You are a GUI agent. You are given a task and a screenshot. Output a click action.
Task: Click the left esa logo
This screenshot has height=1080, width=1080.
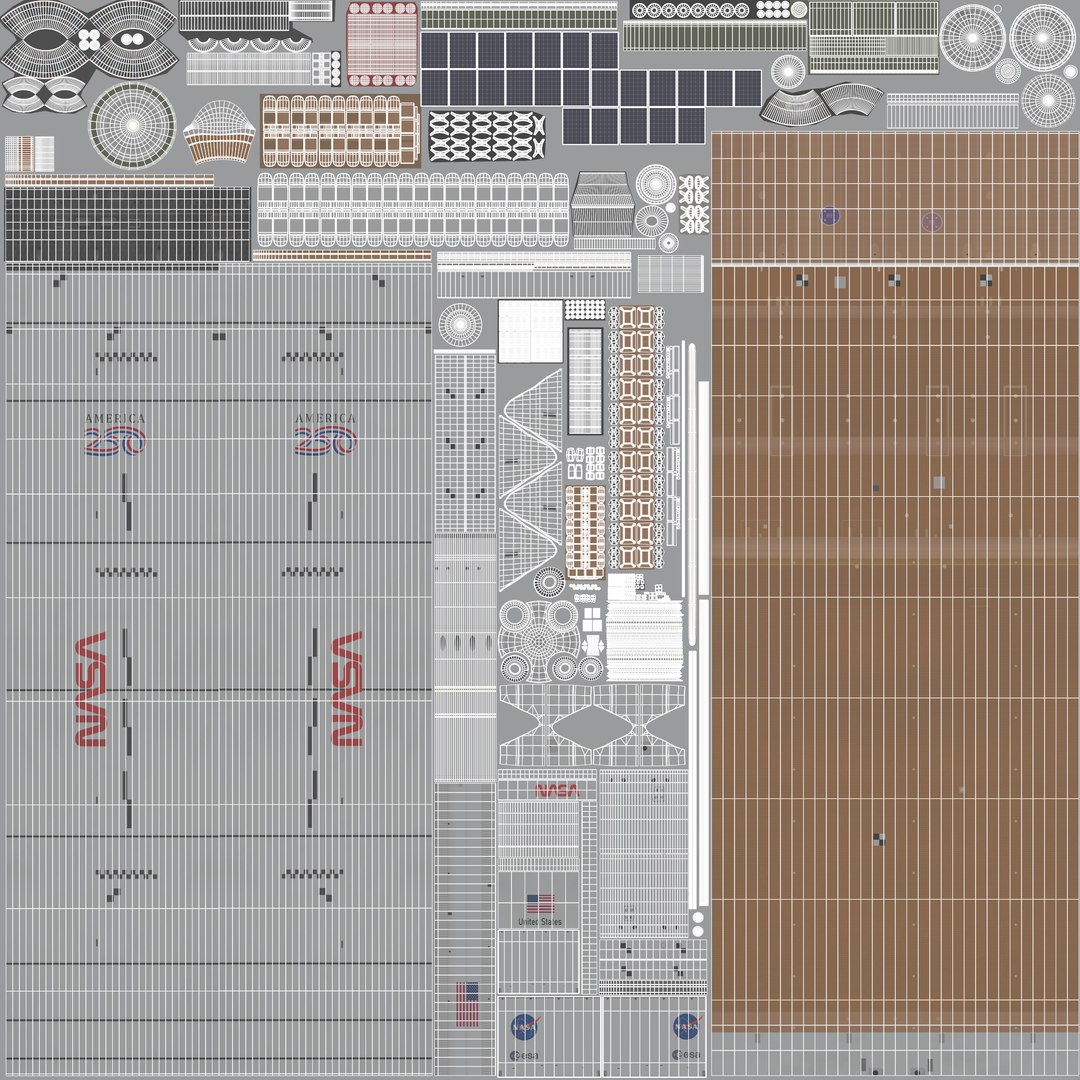click(x=525, y=1055)
